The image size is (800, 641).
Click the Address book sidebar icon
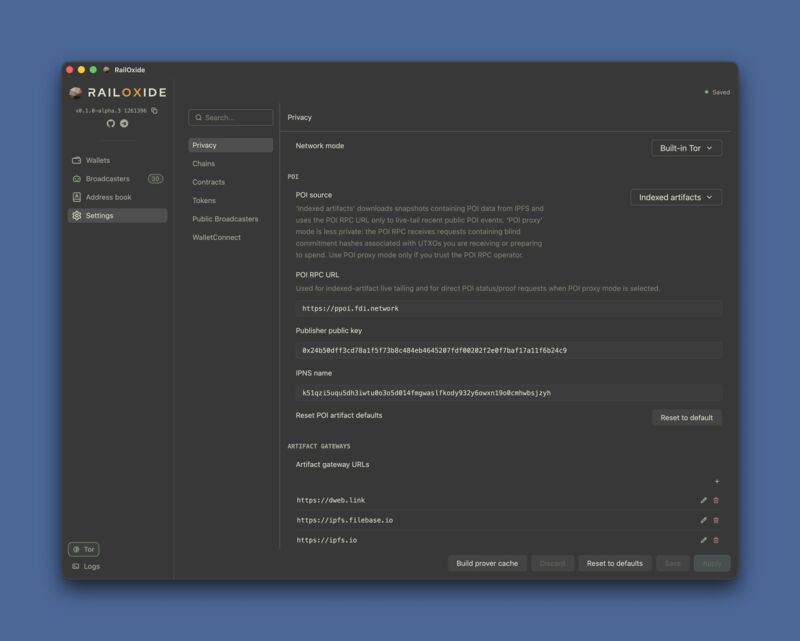point(77,197)
